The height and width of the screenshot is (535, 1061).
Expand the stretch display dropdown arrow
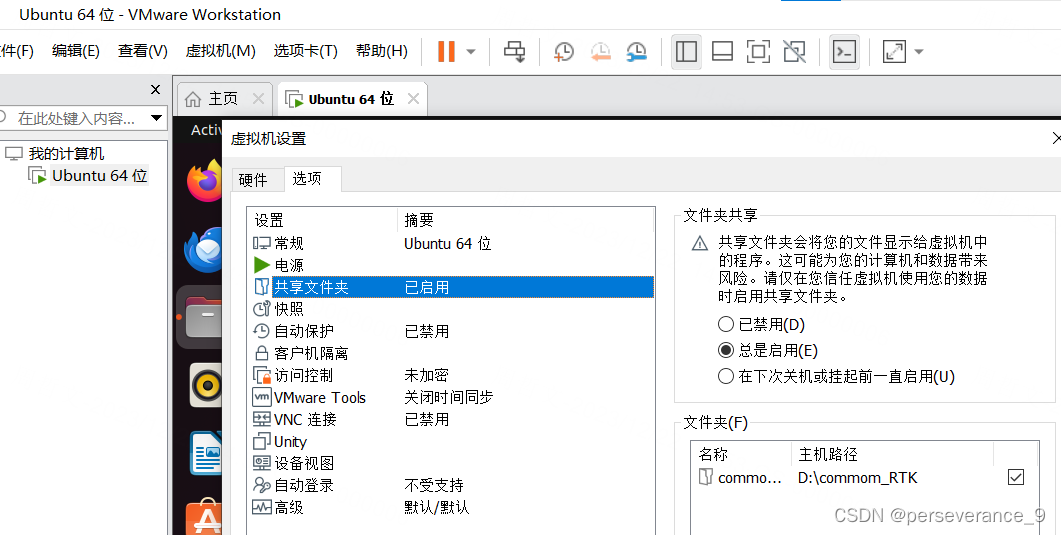coord(918,51)
